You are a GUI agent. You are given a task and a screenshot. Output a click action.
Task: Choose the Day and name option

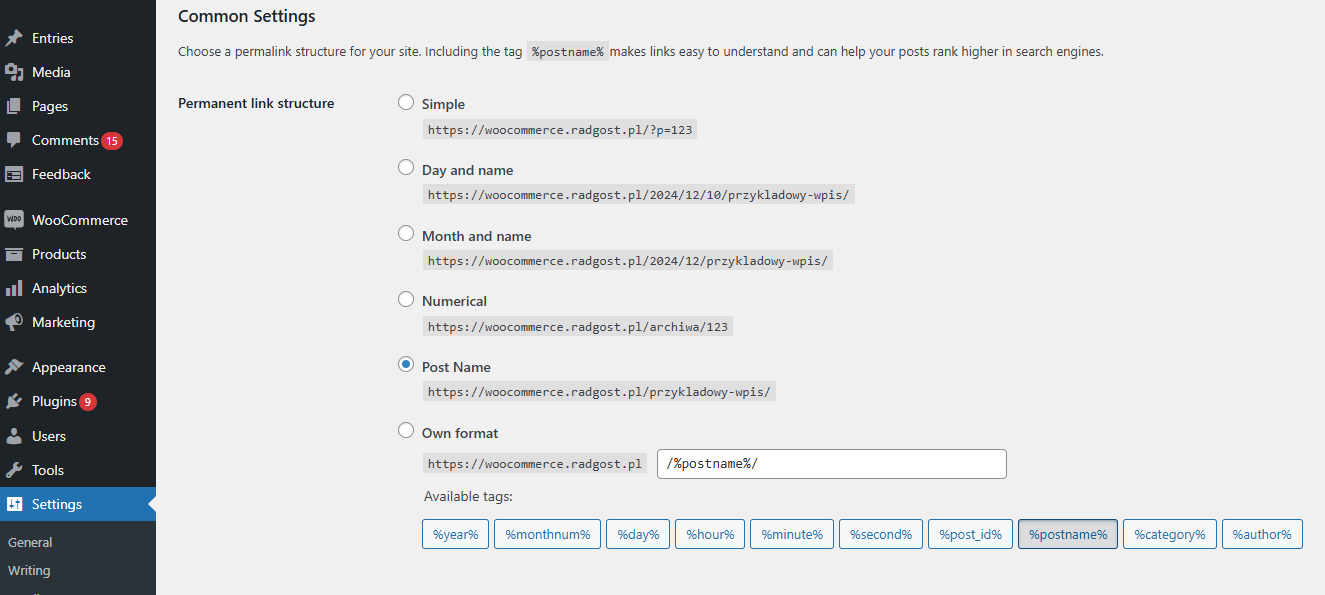406,168
